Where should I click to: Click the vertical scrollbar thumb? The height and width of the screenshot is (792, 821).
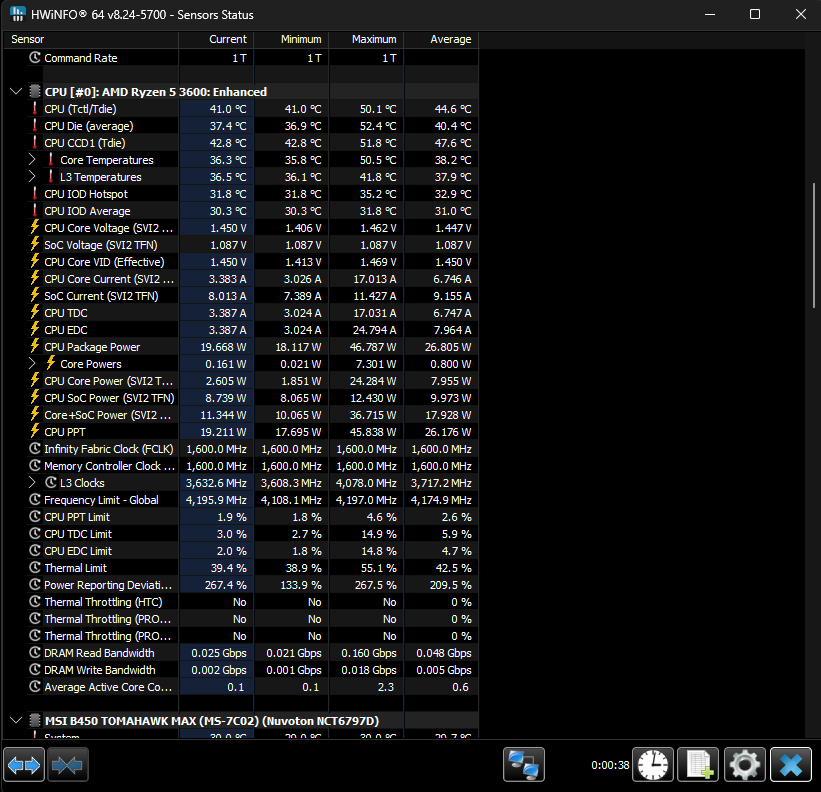point(814,245)
